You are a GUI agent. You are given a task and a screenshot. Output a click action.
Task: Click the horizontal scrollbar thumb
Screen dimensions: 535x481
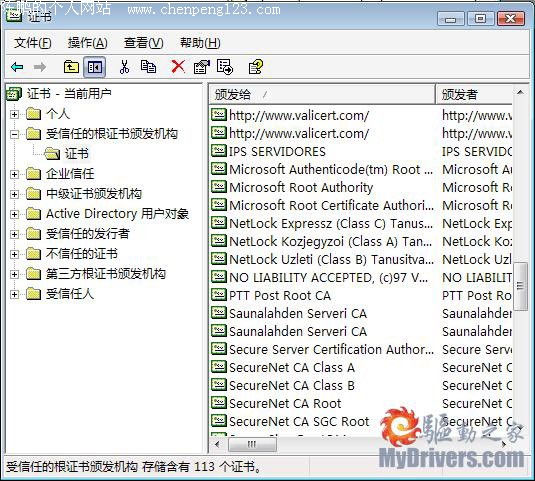252,444
